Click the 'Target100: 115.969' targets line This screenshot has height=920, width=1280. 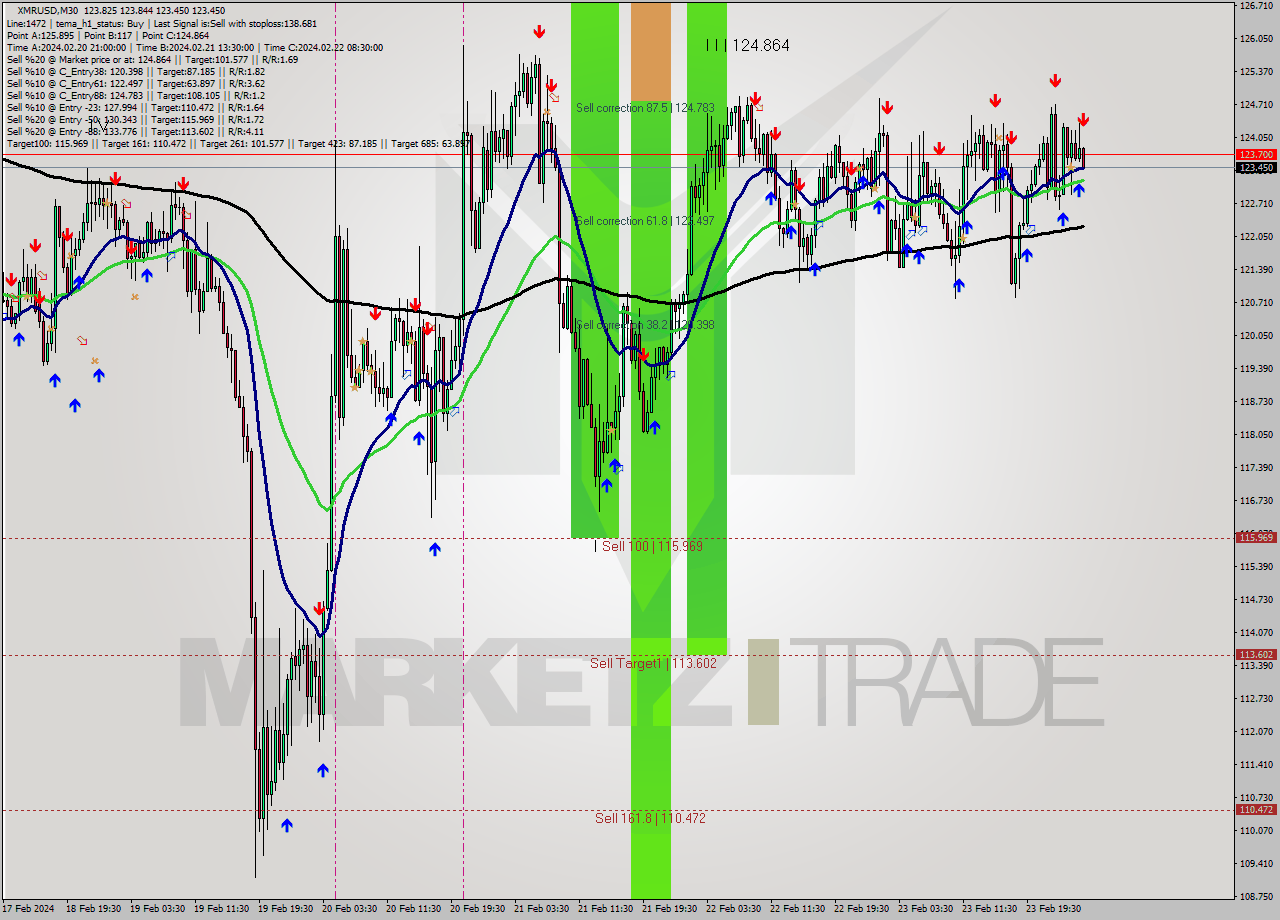[237, 144]
